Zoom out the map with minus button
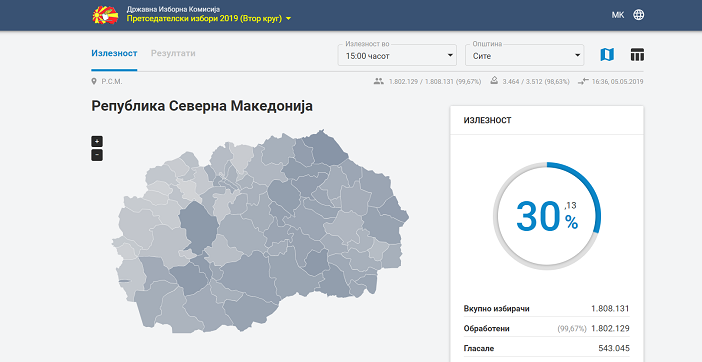This screenshot has height=362, width=702. (x=97, y=155)
